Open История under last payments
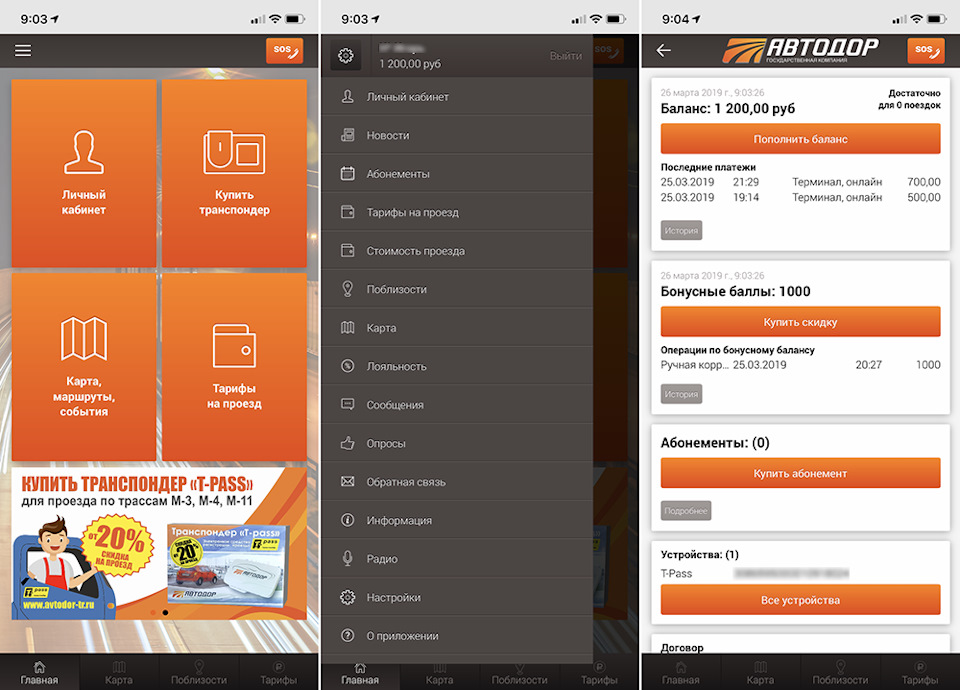Image resolution: width=960 pixels, height=690 pixels. coord(681,230)
